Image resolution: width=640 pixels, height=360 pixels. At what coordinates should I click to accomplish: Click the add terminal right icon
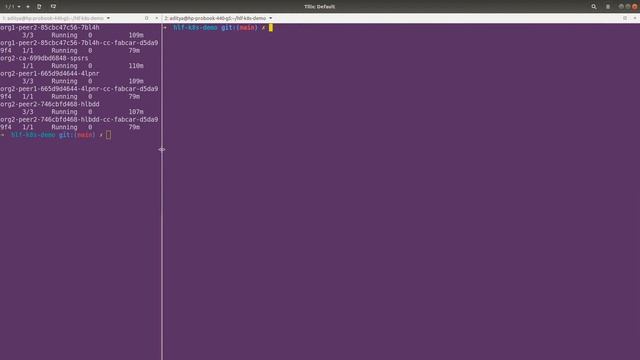39,7
